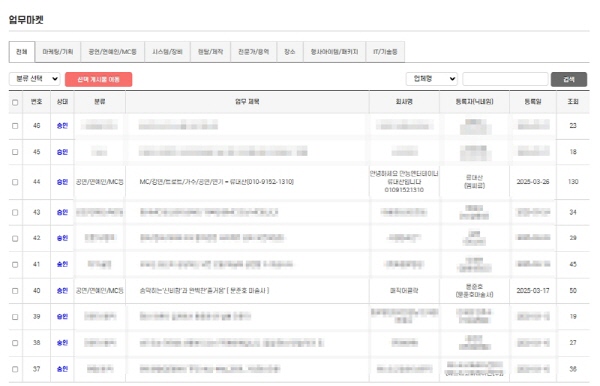This screenshot has height=386, width=600.
Task: Click the view count 130 in row 44
Action: 573,182
